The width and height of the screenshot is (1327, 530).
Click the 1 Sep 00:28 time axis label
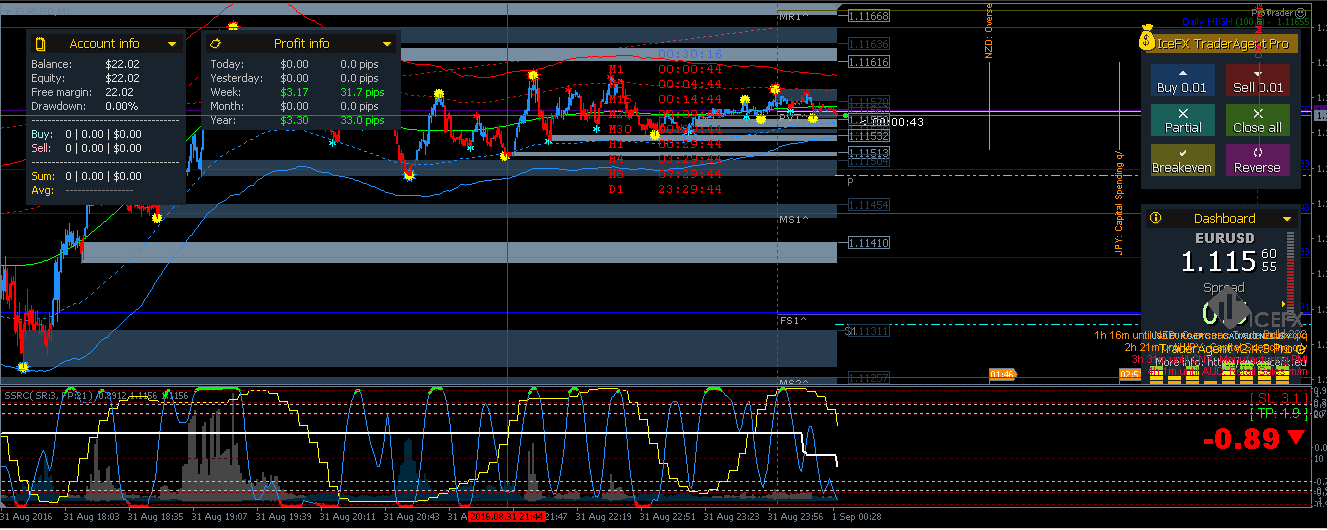[x=857, y=517]
